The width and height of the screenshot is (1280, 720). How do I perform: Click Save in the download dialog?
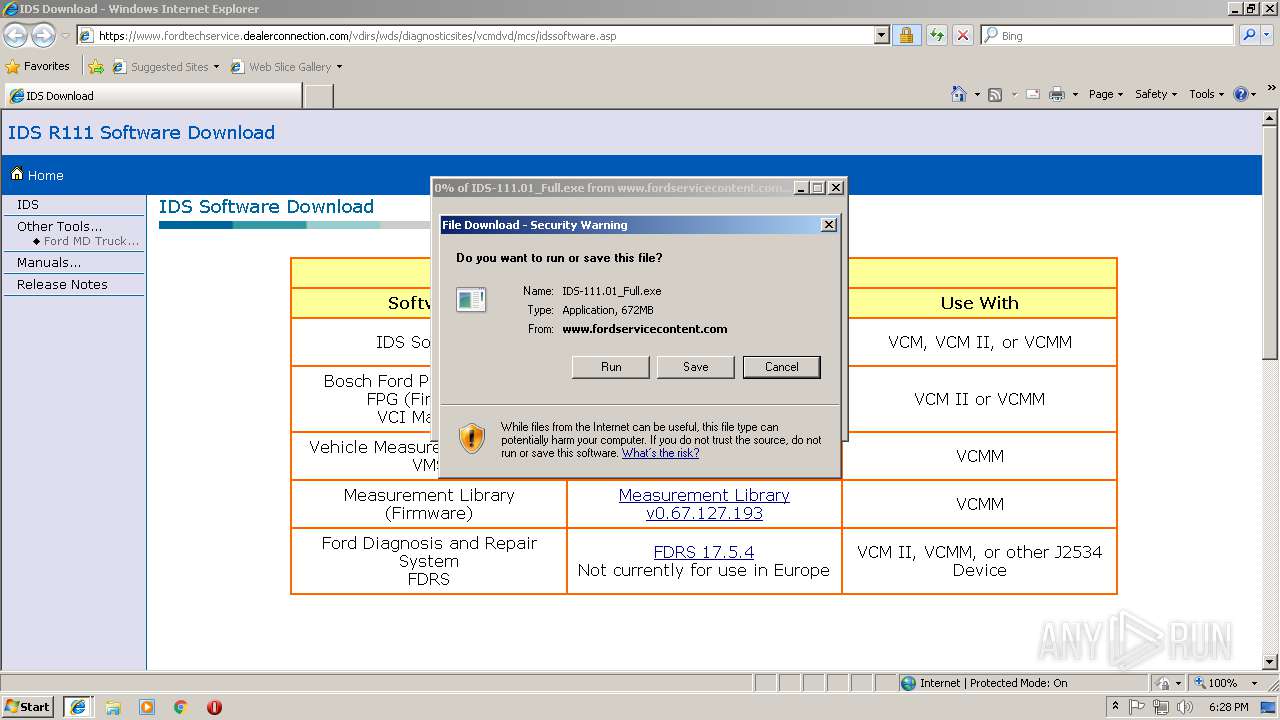pyautogui.click(x=696, y=367)
